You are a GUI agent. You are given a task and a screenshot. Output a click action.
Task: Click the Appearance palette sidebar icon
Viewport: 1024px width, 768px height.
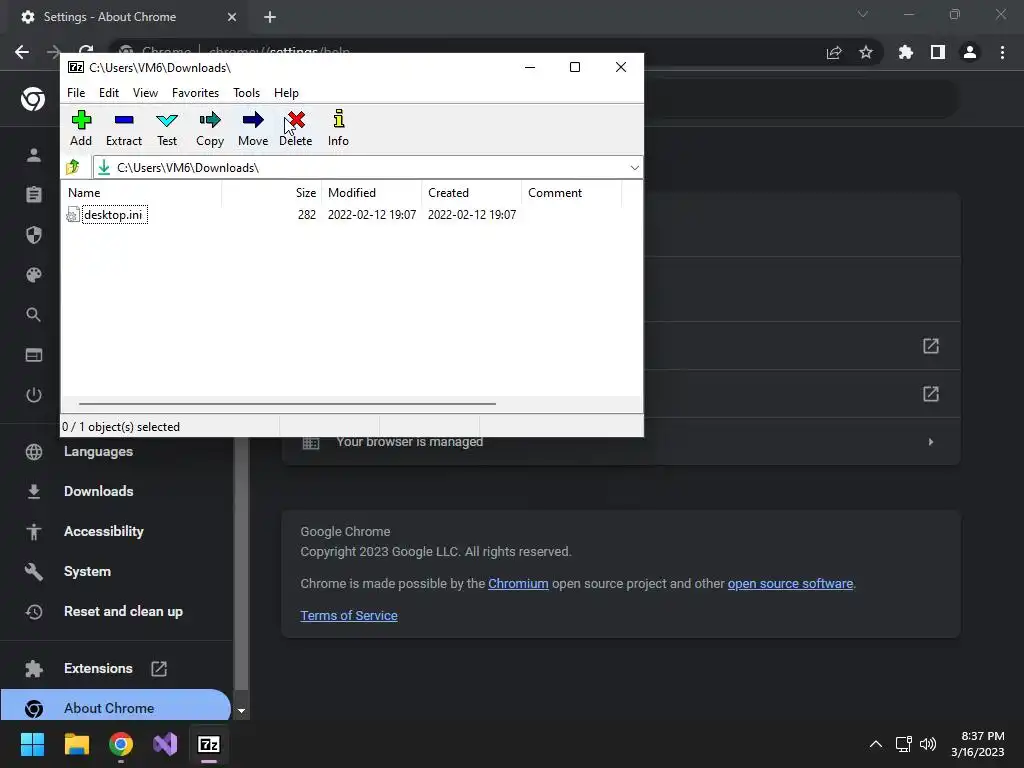click(x=34, y=275)
